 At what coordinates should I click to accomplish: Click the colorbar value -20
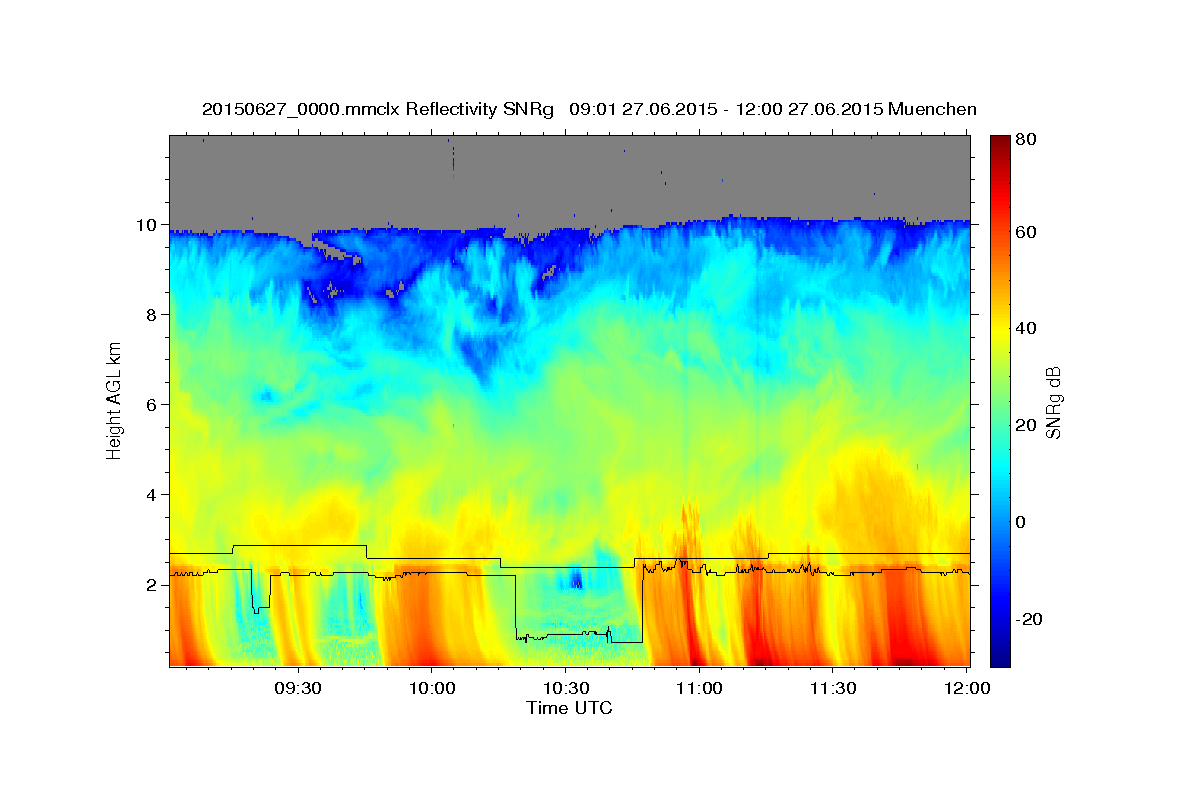pyautogui.click(x=1027, y=620)
